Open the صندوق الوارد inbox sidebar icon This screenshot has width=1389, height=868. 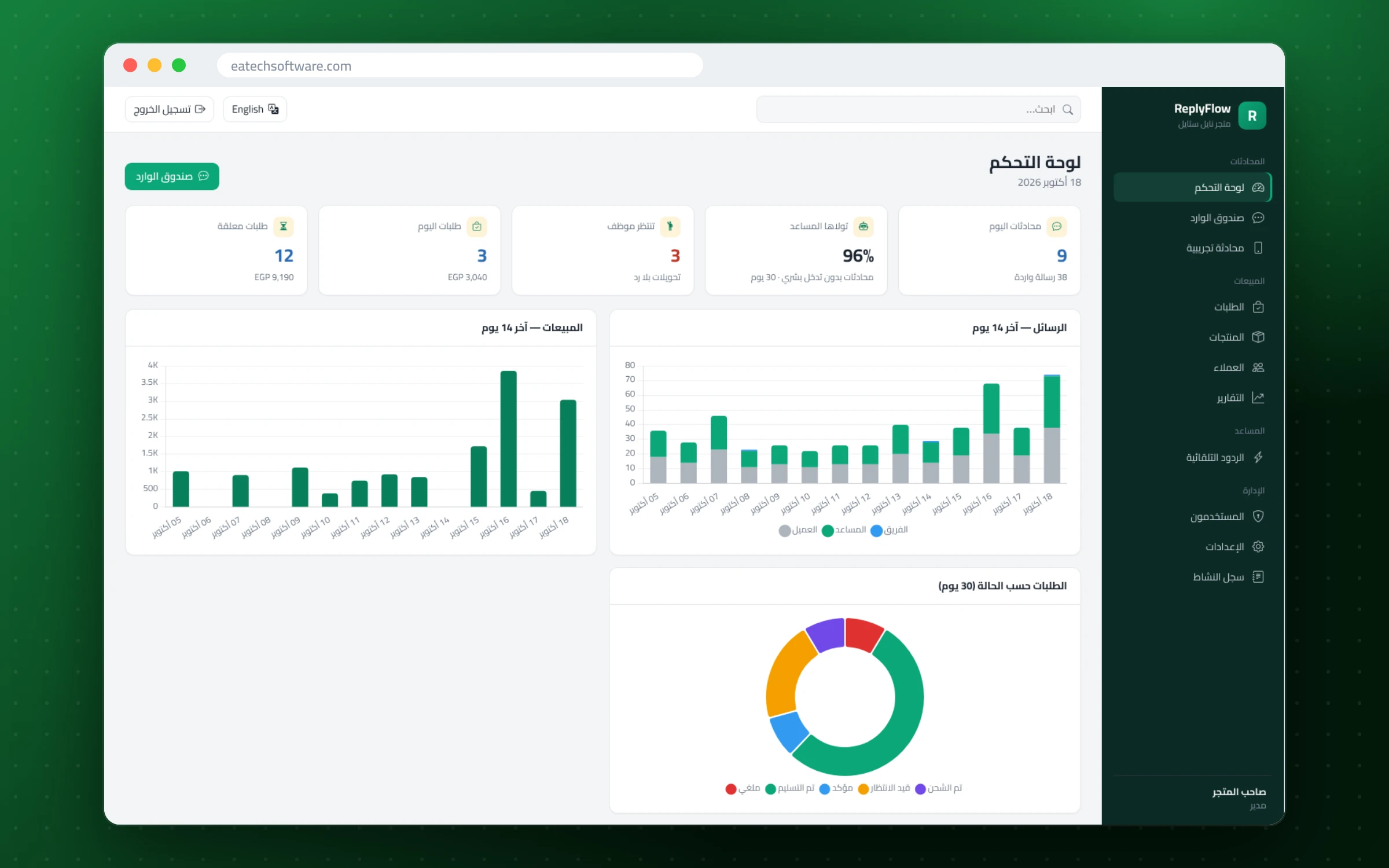point(1258,218)
